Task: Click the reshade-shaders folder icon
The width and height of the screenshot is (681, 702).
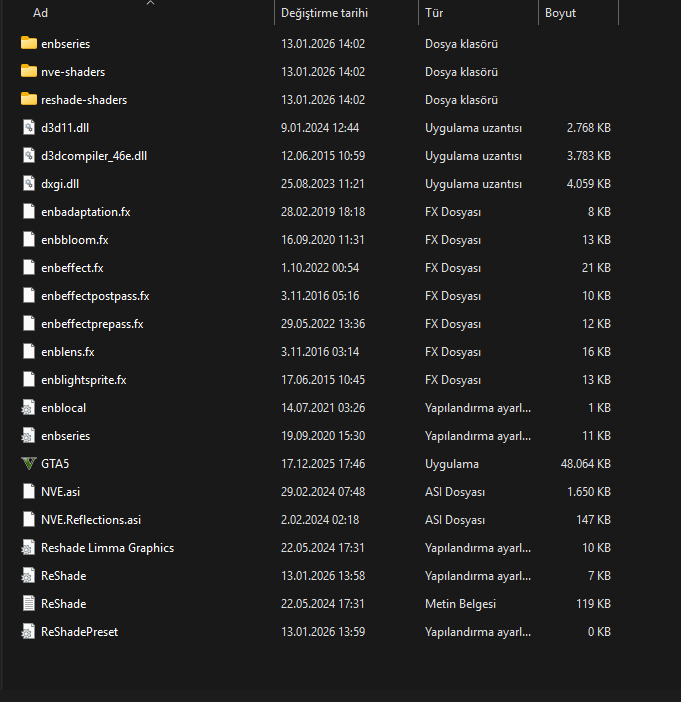Action: tap(29, 99)
